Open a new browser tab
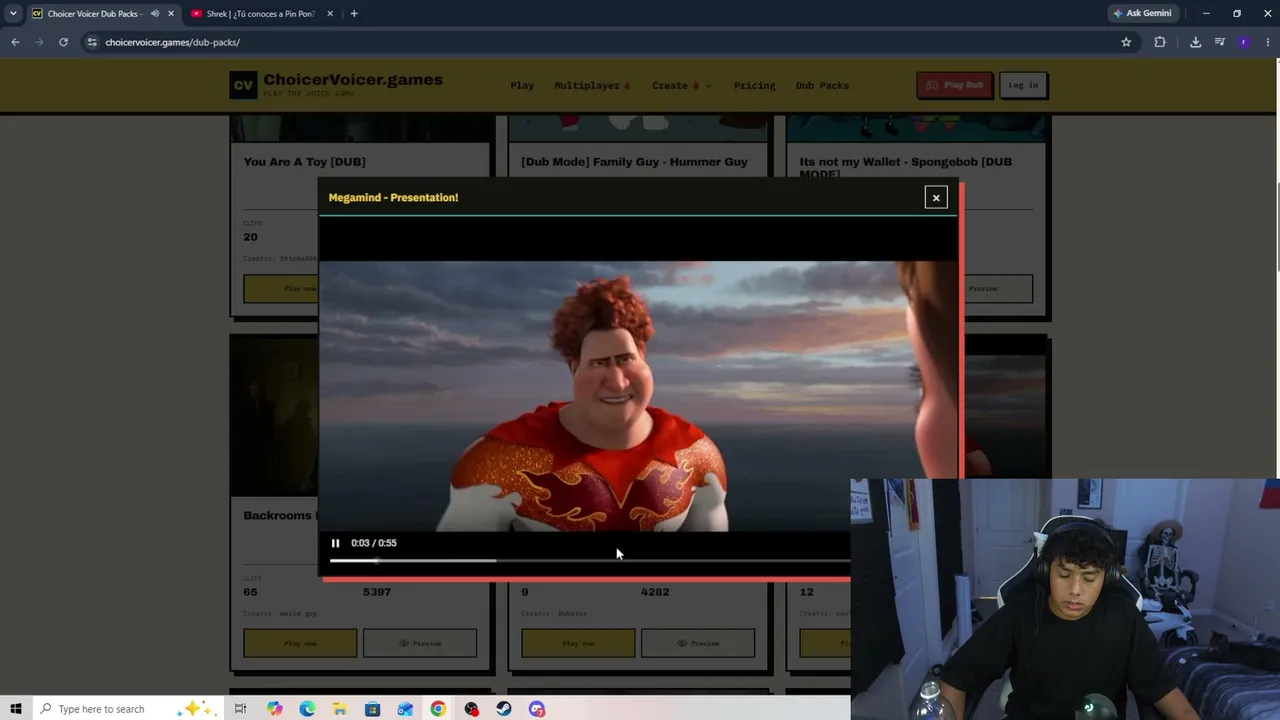This screenshot has height=720, width=1280. pos(354,14)
